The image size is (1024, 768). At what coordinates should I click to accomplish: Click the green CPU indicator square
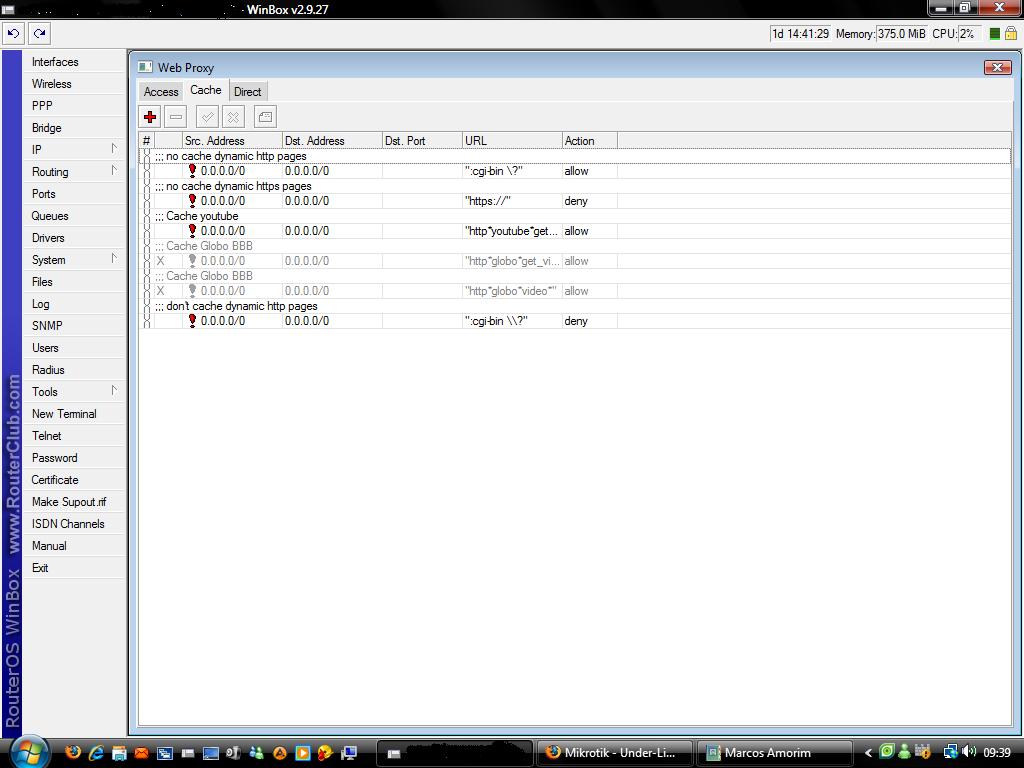coord(995,34)
